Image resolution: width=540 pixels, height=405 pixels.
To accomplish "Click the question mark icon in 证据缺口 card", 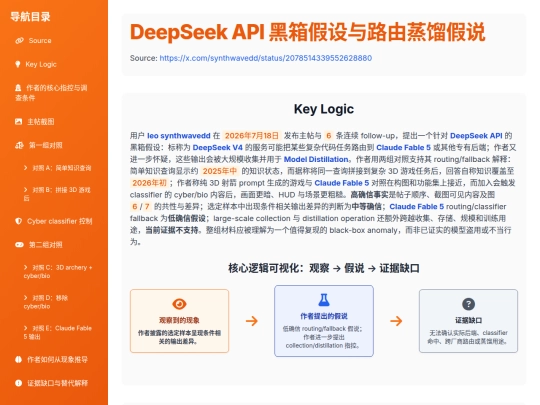I will (x=468, y=304).
